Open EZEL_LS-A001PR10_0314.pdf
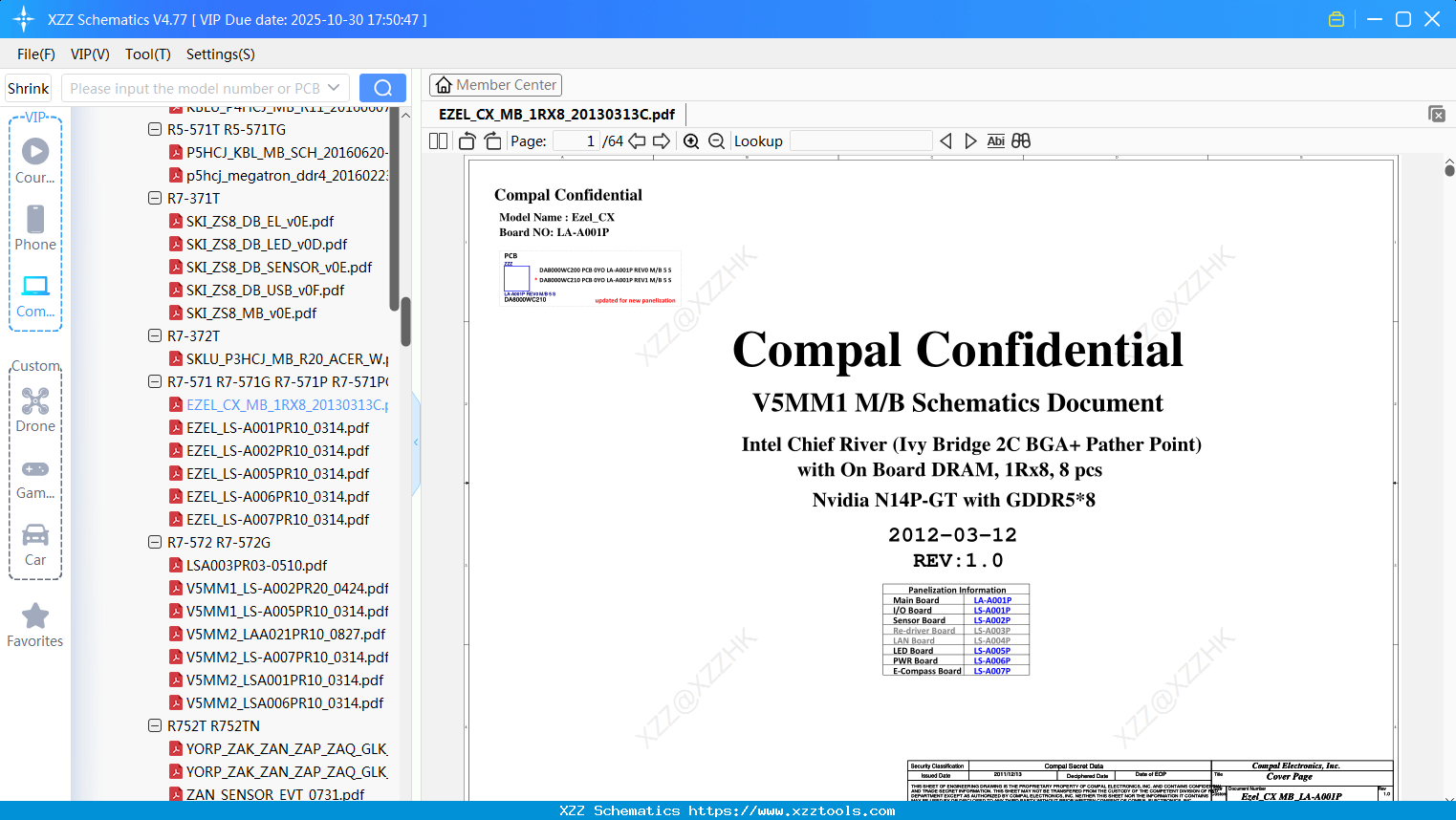 point(270,427)
